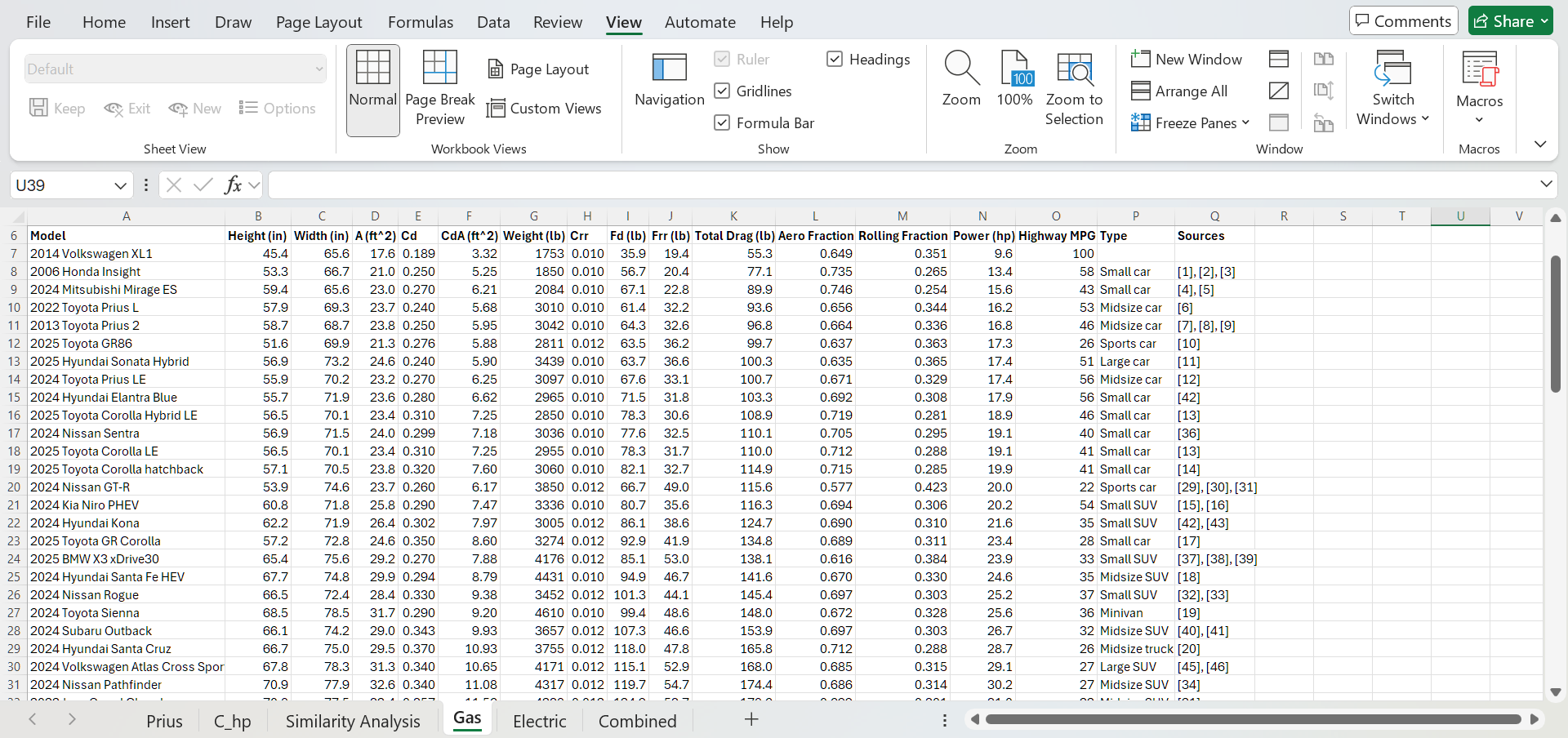Go to the previous sheet tab
The width and height of the screenshot is (1568, 738).
point(33,719)
